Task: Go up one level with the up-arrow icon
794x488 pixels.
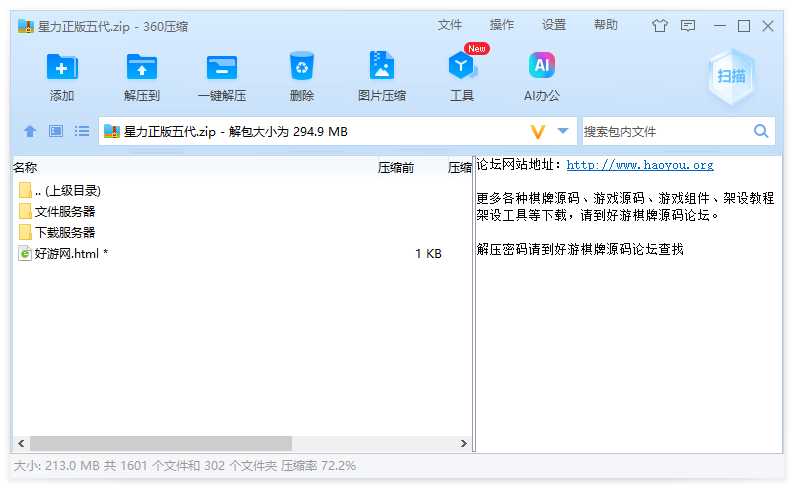Action: pyautogui.click(x=30, y=132)
